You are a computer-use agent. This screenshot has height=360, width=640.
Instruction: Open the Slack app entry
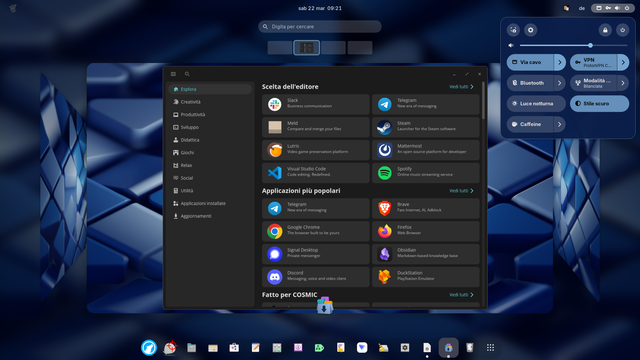coord(316,104)
